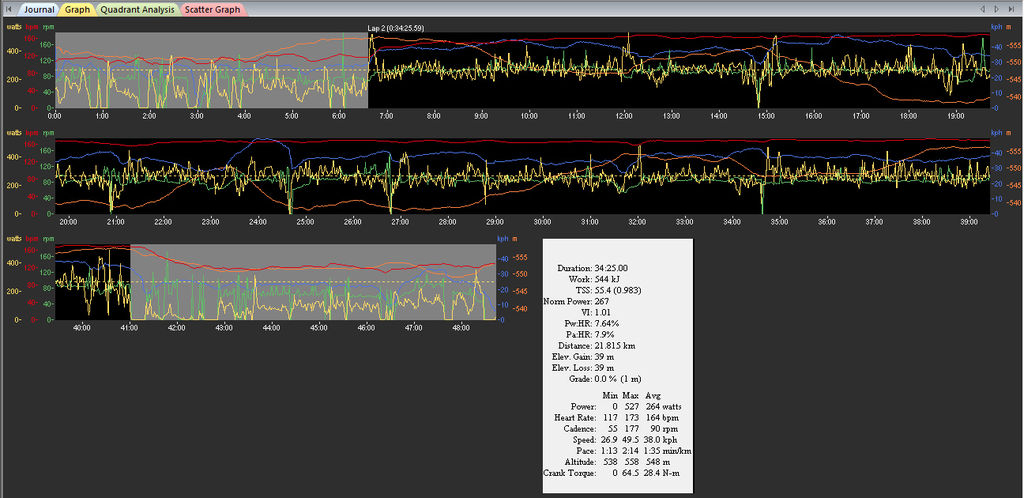Click the 15:00 time mark on top chart
The height and width of the screenshot is (498, 1024).
pyautogui.click(x=766, y=116)
